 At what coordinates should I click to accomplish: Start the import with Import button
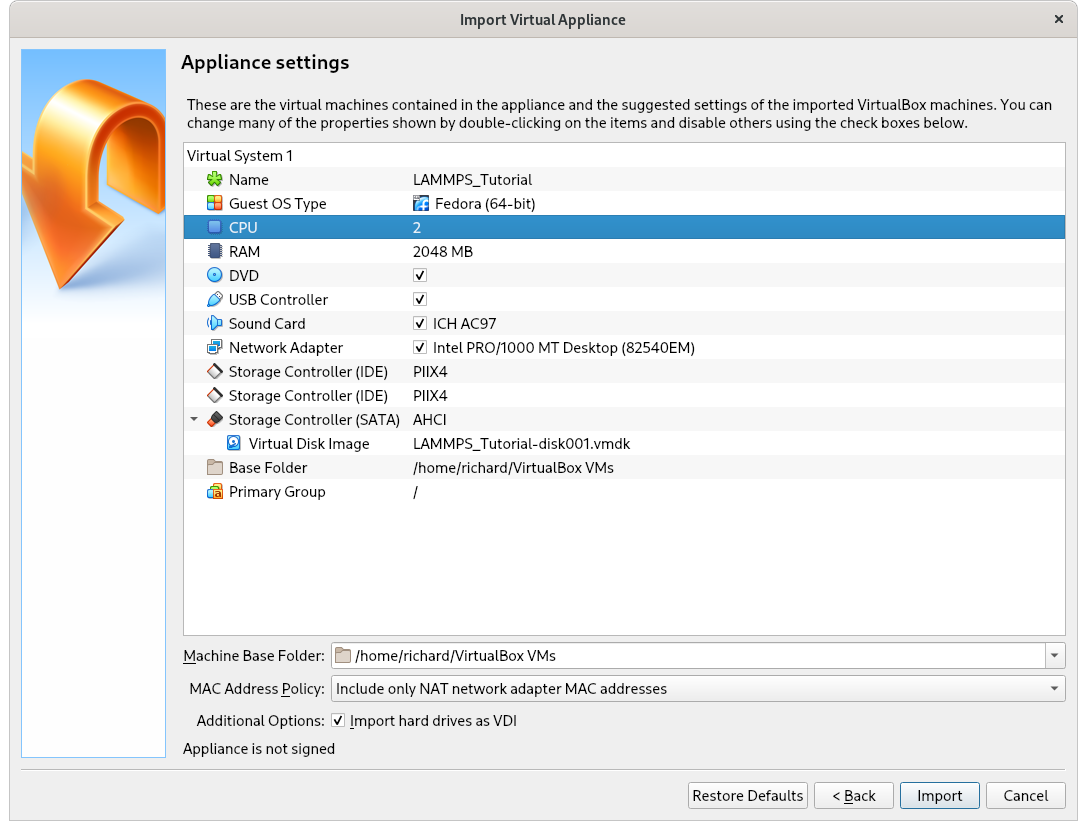pyautogui.click(x=939, y=795)
